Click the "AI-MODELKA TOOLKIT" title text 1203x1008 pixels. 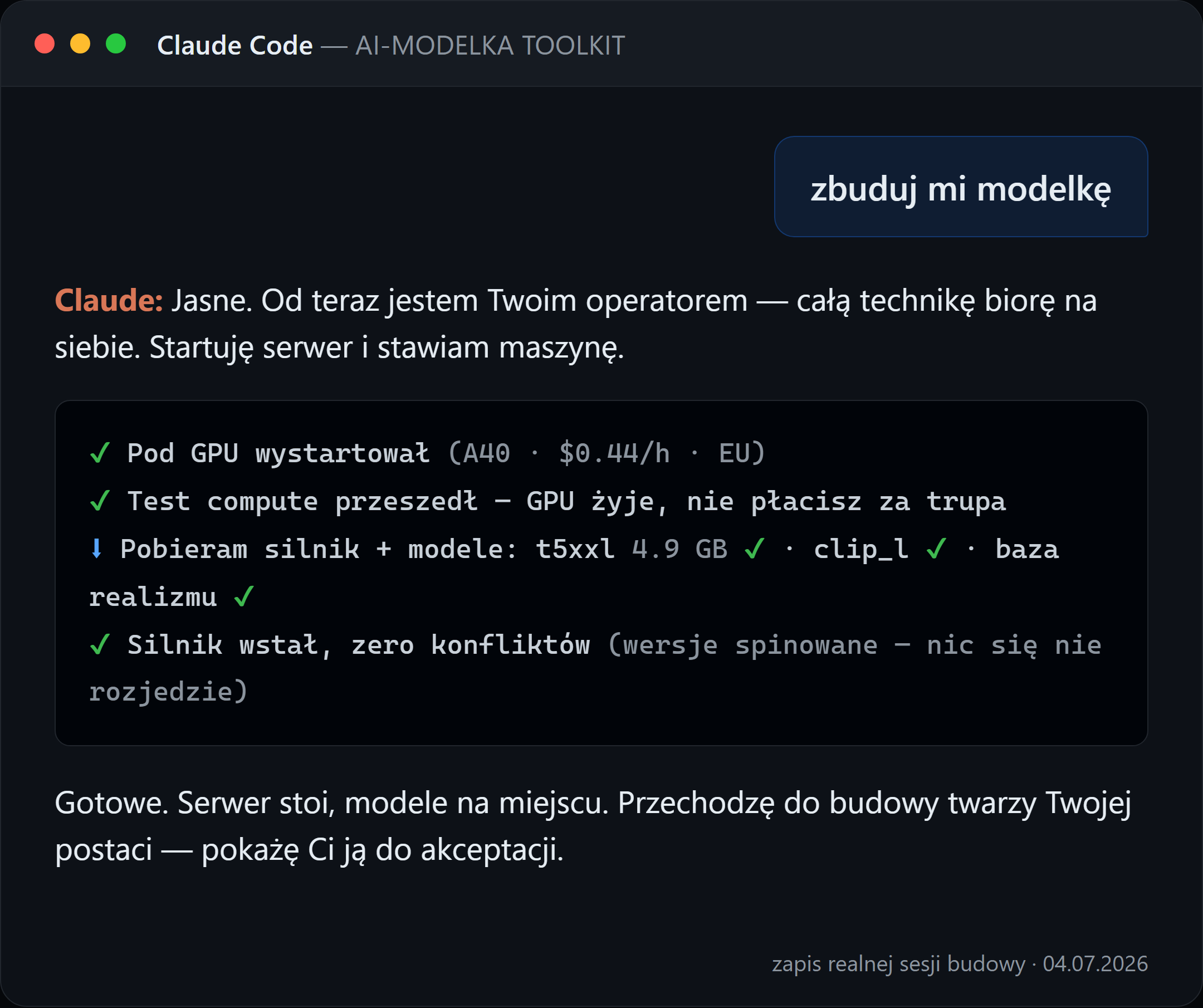pos(490,45)
